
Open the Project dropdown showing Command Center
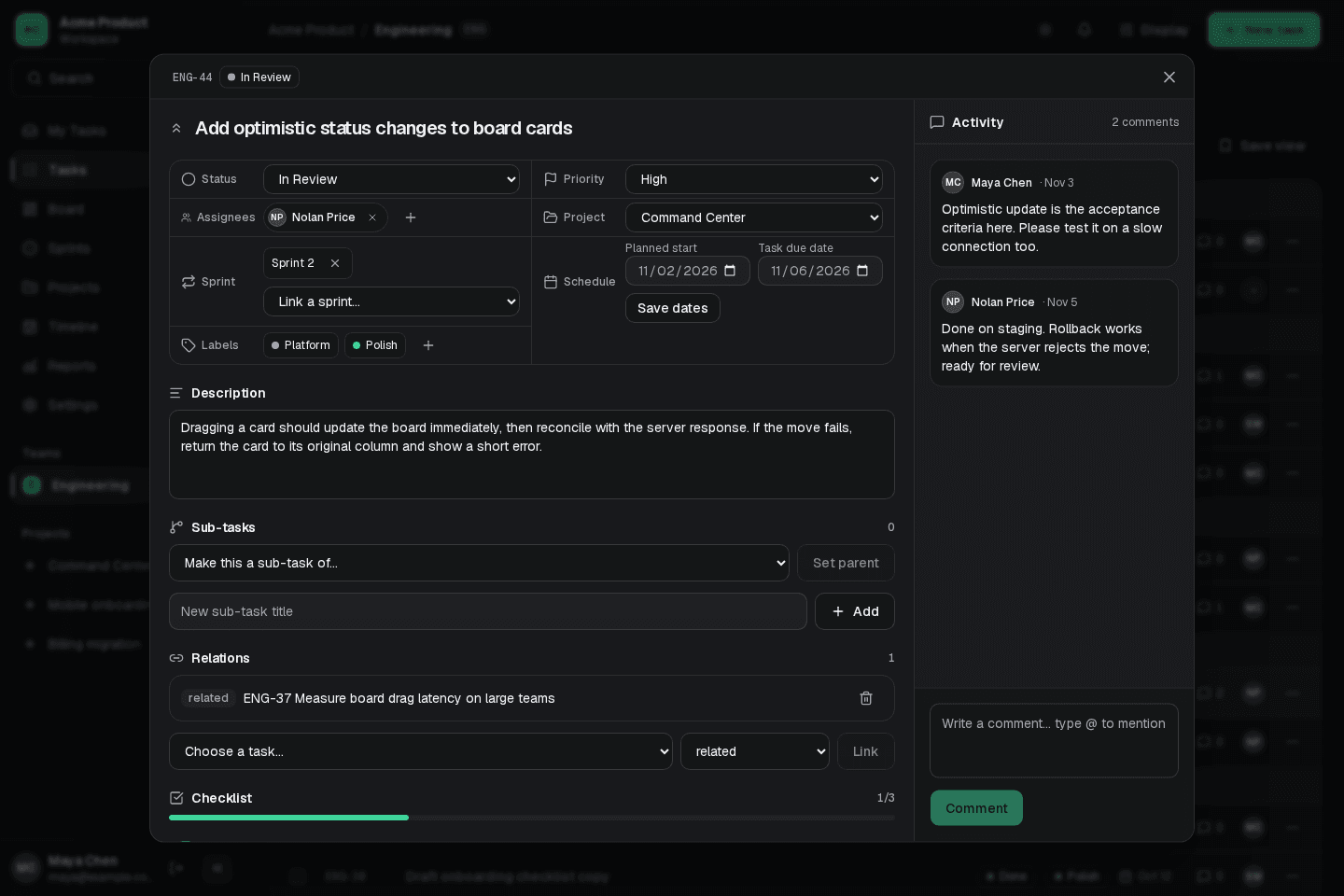coord(754,217)
